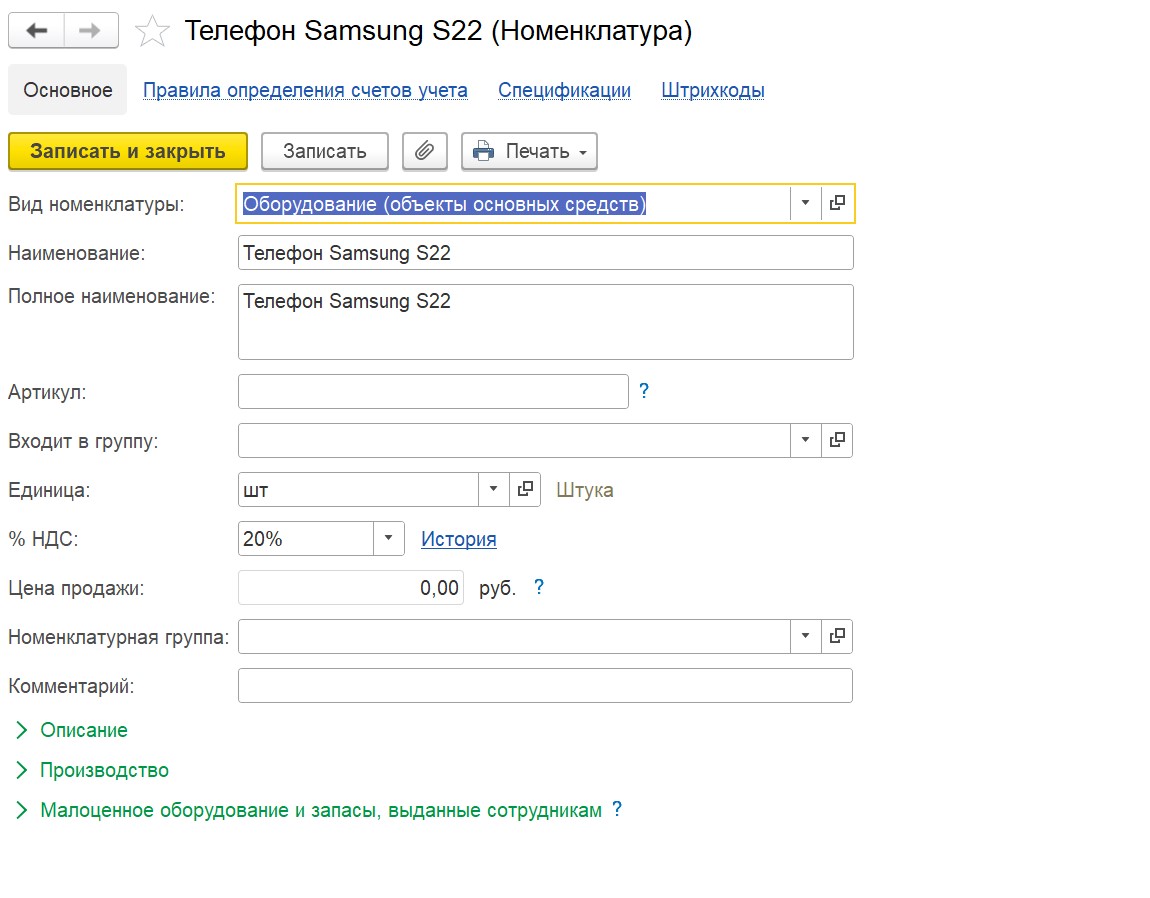Show help next to Цена продажи
1150x898 pixels.
pyautogui.click(x=539, y=587)
